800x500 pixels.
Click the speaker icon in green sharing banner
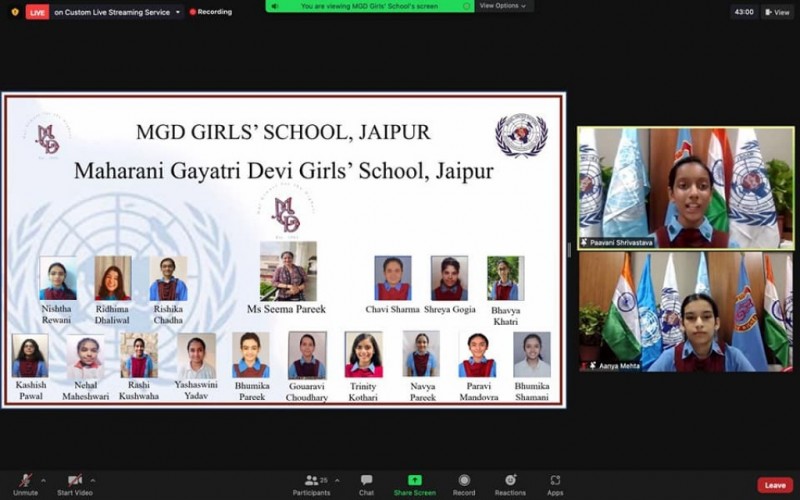[x=275, y=6]
